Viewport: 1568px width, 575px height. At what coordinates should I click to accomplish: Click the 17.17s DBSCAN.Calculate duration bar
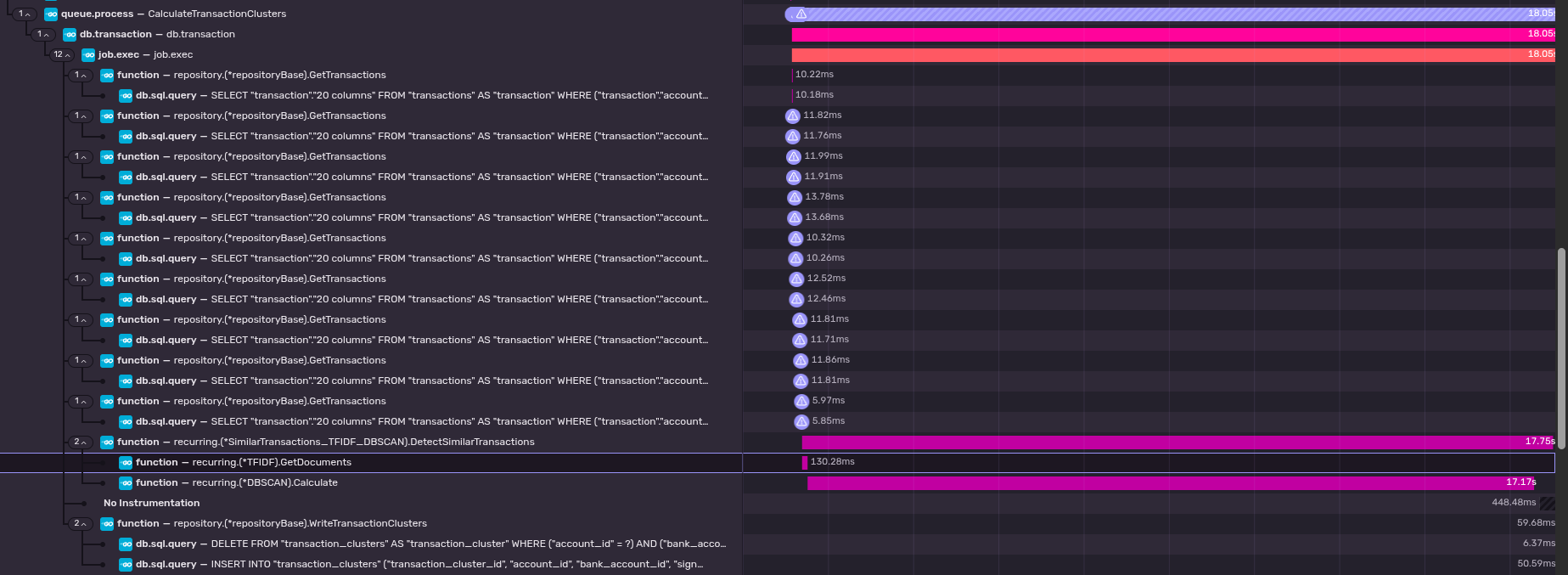coord(1172,483)
